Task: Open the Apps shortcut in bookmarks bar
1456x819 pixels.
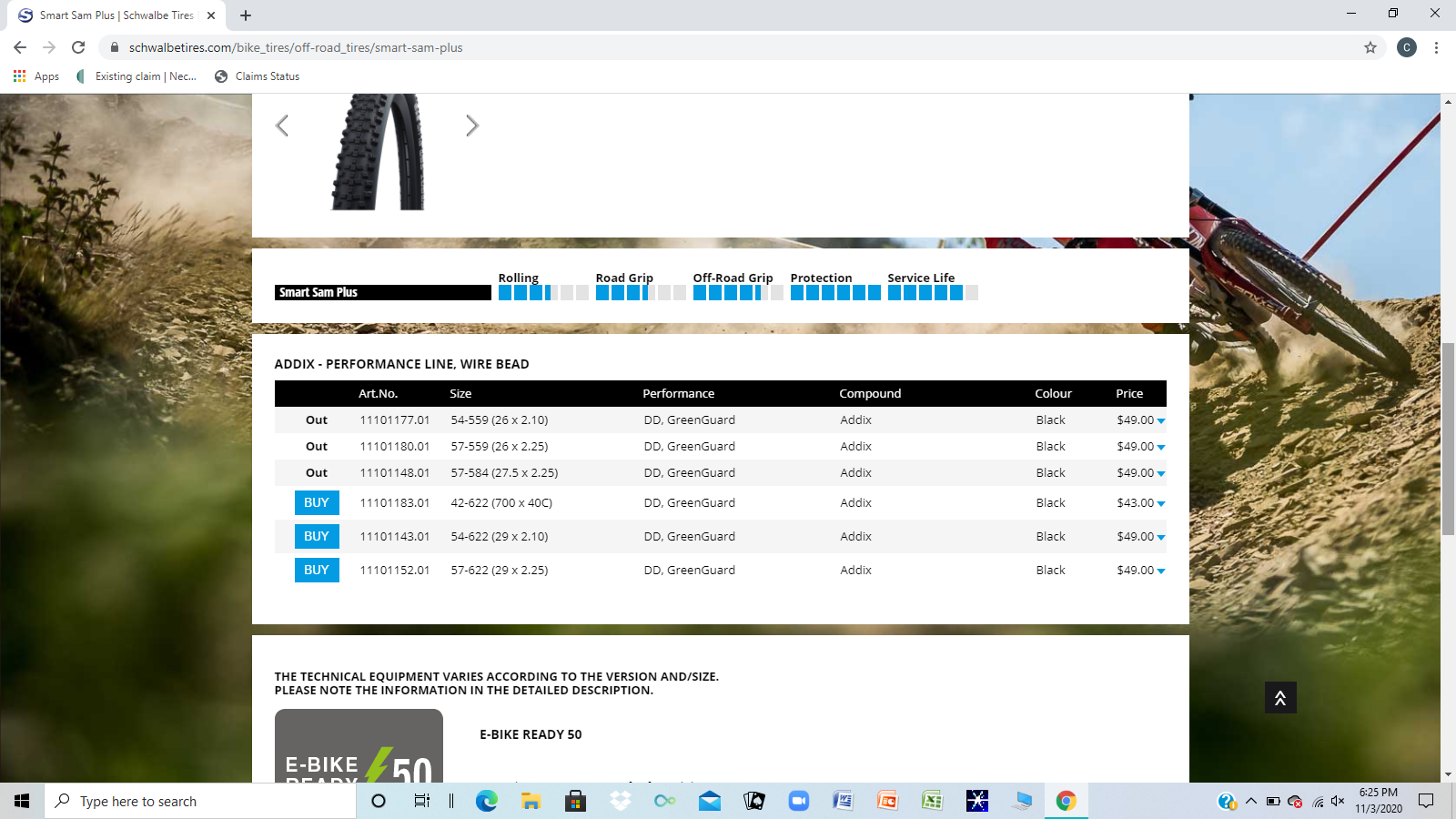Action: pos(36,76)
